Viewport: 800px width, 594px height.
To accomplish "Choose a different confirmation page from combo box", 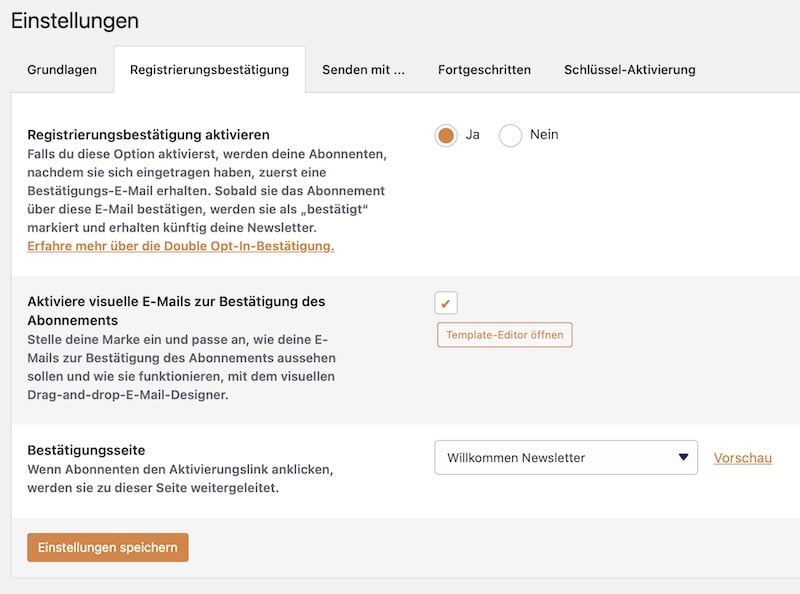I will coord(566,457).
